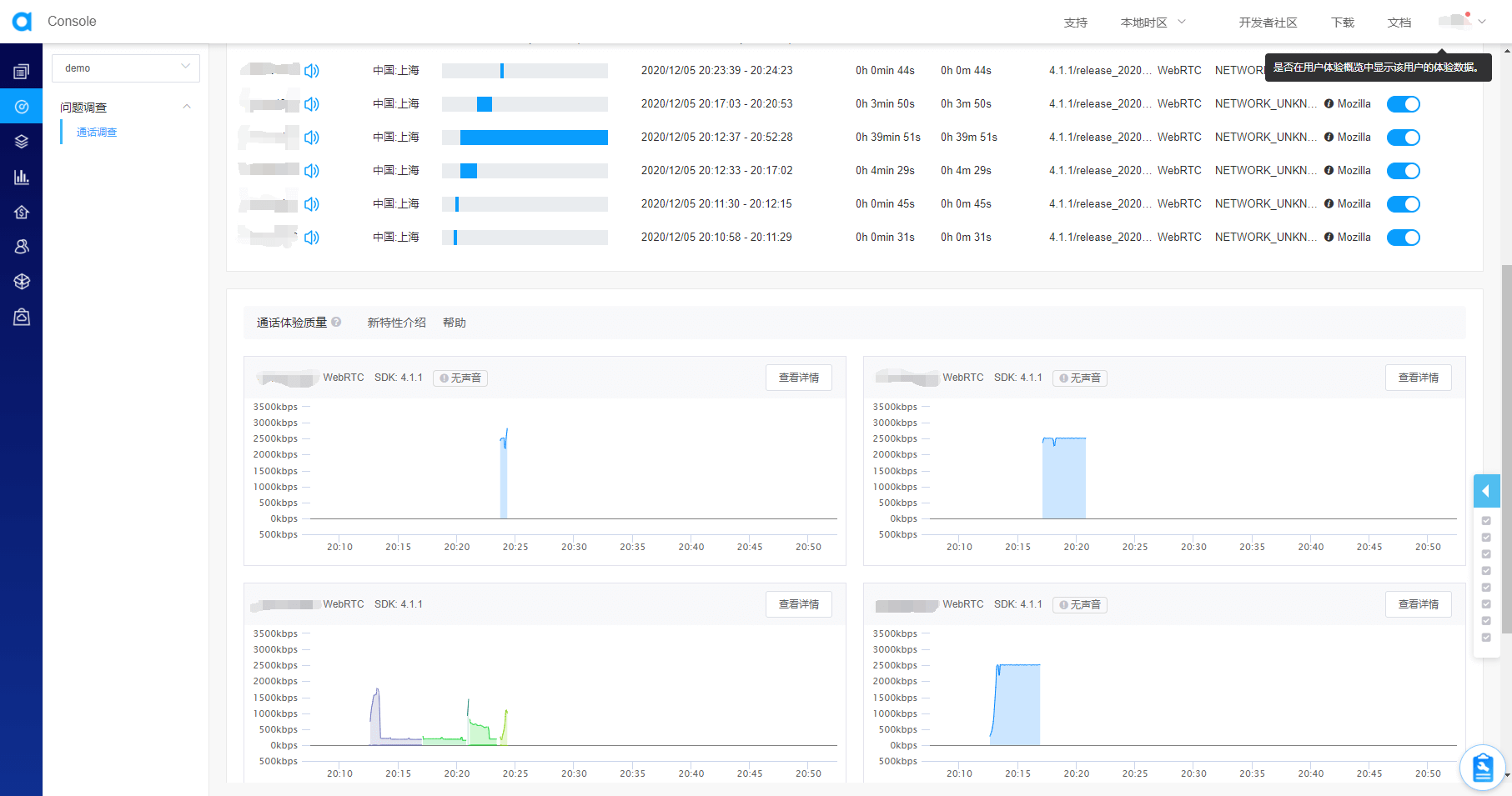Uncheck the bottommost checkbox in floating side panel
1512x796 pixels.
pyautogui.click(x=1486, y=638)
